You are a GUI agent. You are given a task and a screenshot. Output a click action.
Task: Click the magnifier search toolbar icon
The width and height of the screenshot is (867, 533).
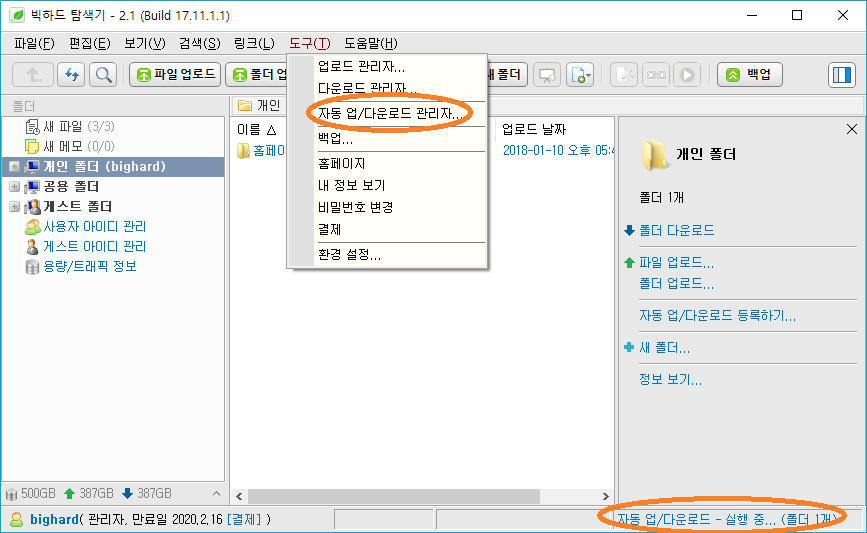[x=103, y=75]
